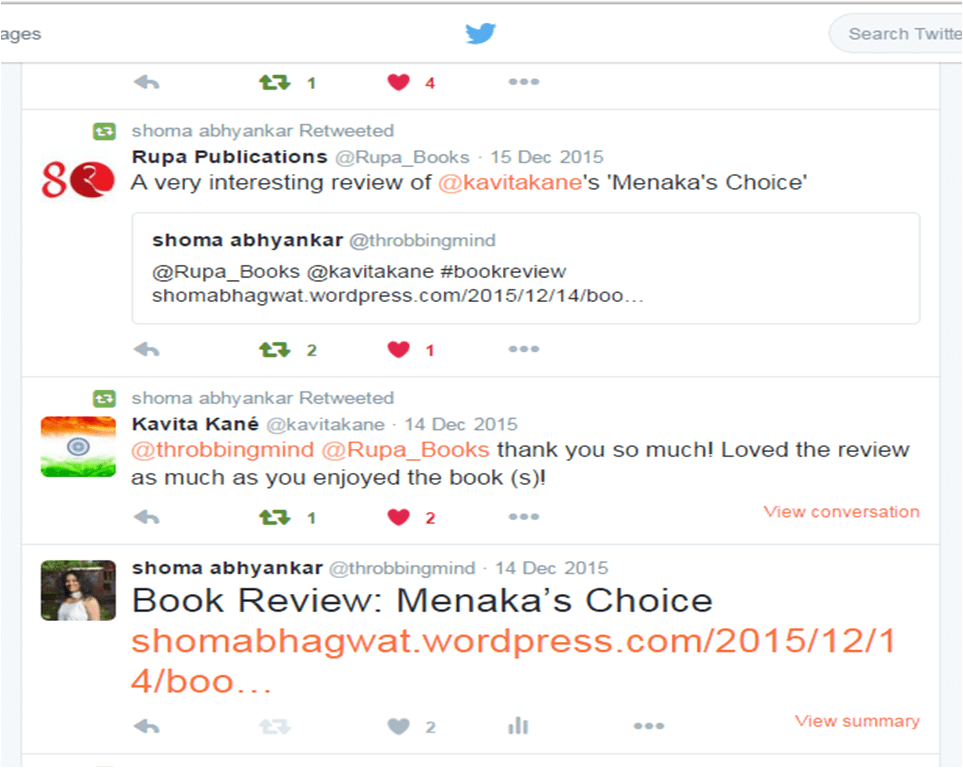Toggle retweet on Kavita Kané's tweet
The image size is (963, 768).
275,517
